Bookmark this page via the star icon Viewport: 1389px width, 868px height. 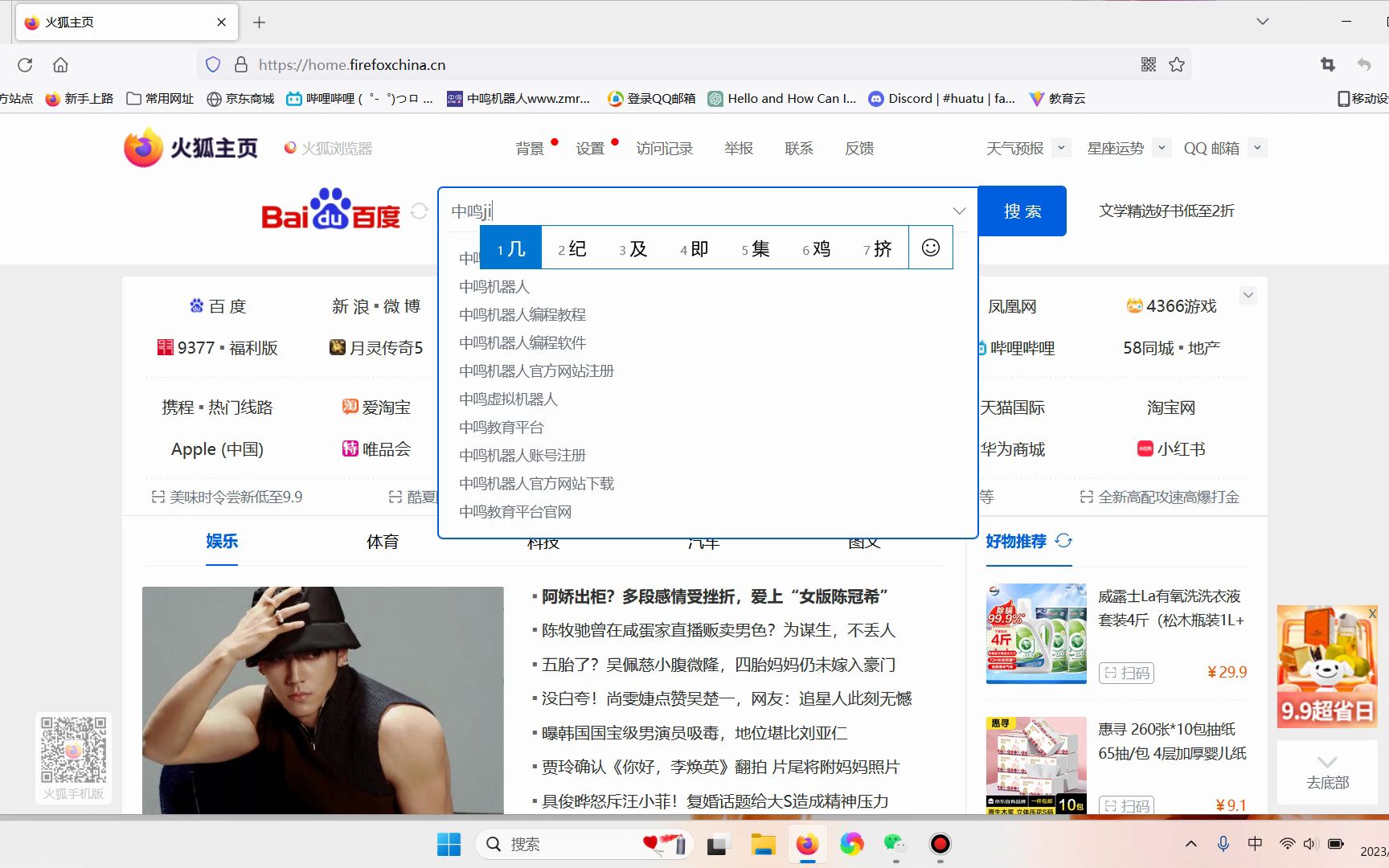tap(1176, 64)
